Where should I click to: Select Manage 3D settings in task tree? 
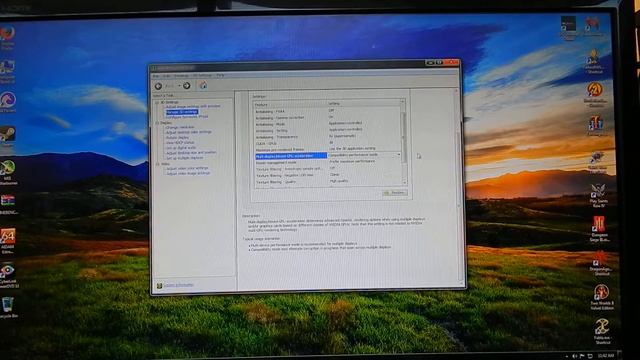[x=182, y=111]
